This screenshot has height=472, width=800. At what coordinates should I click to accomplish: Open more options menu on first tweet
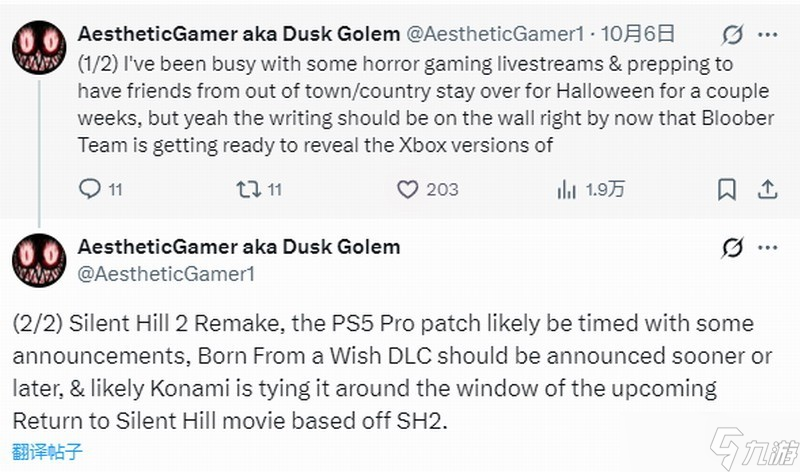tap(770, 35)
